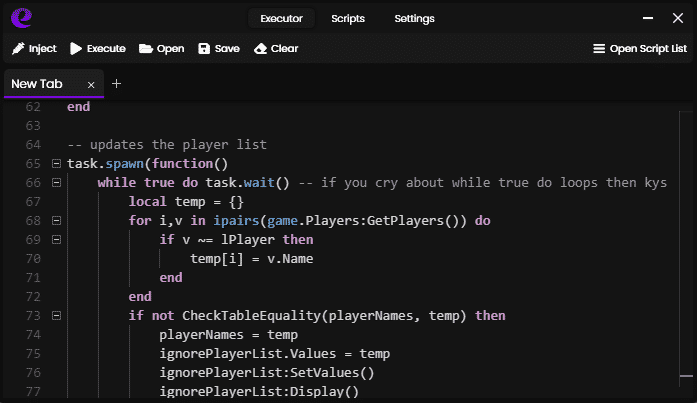This screenshot has height=403, width=697.
Task: Click 'temp[i] = v.Name' in the code
Action: (252, 259)
